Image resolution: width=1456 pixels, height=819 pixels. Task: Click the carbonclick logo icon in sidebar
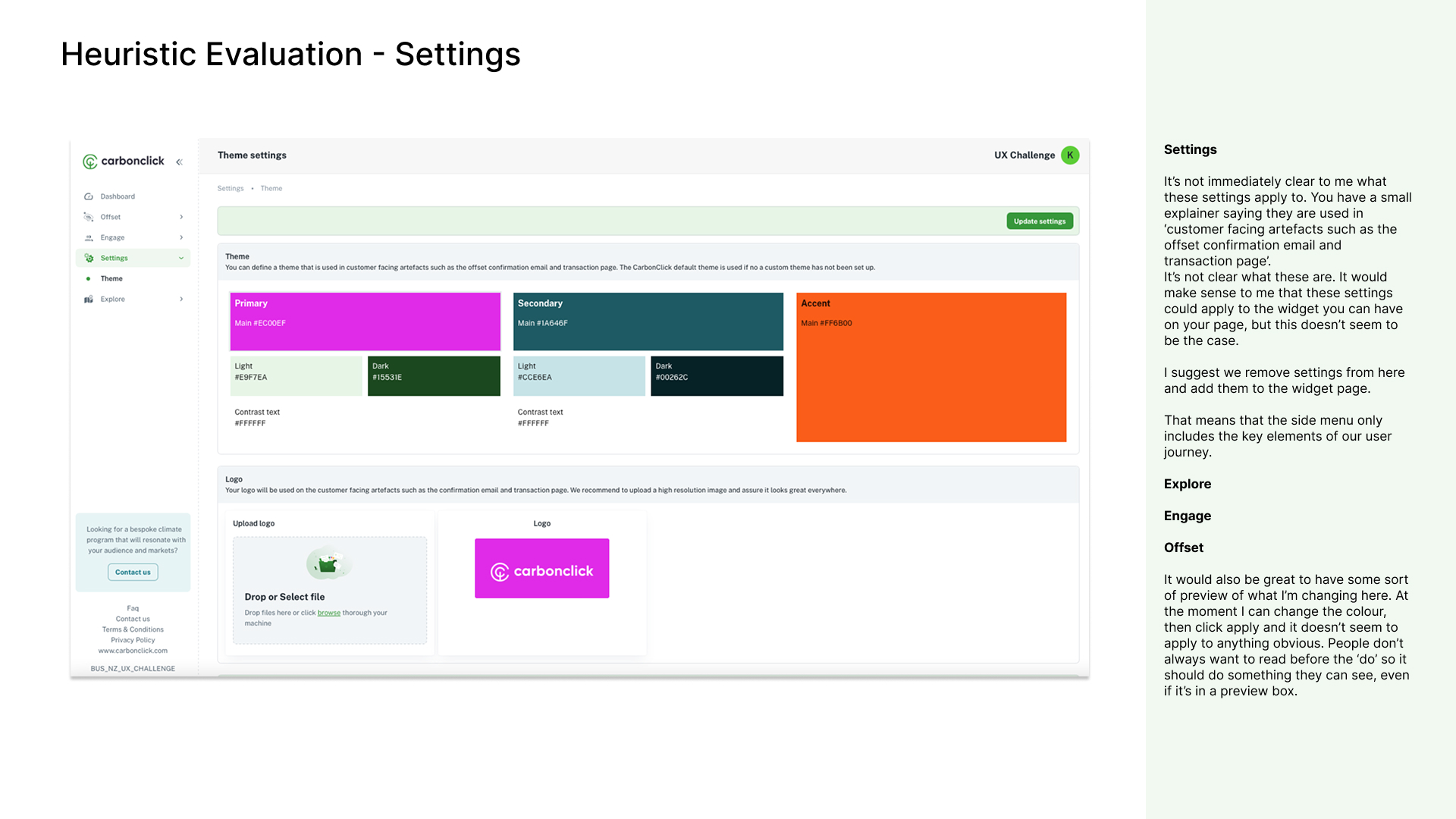(x=90, y=162)
